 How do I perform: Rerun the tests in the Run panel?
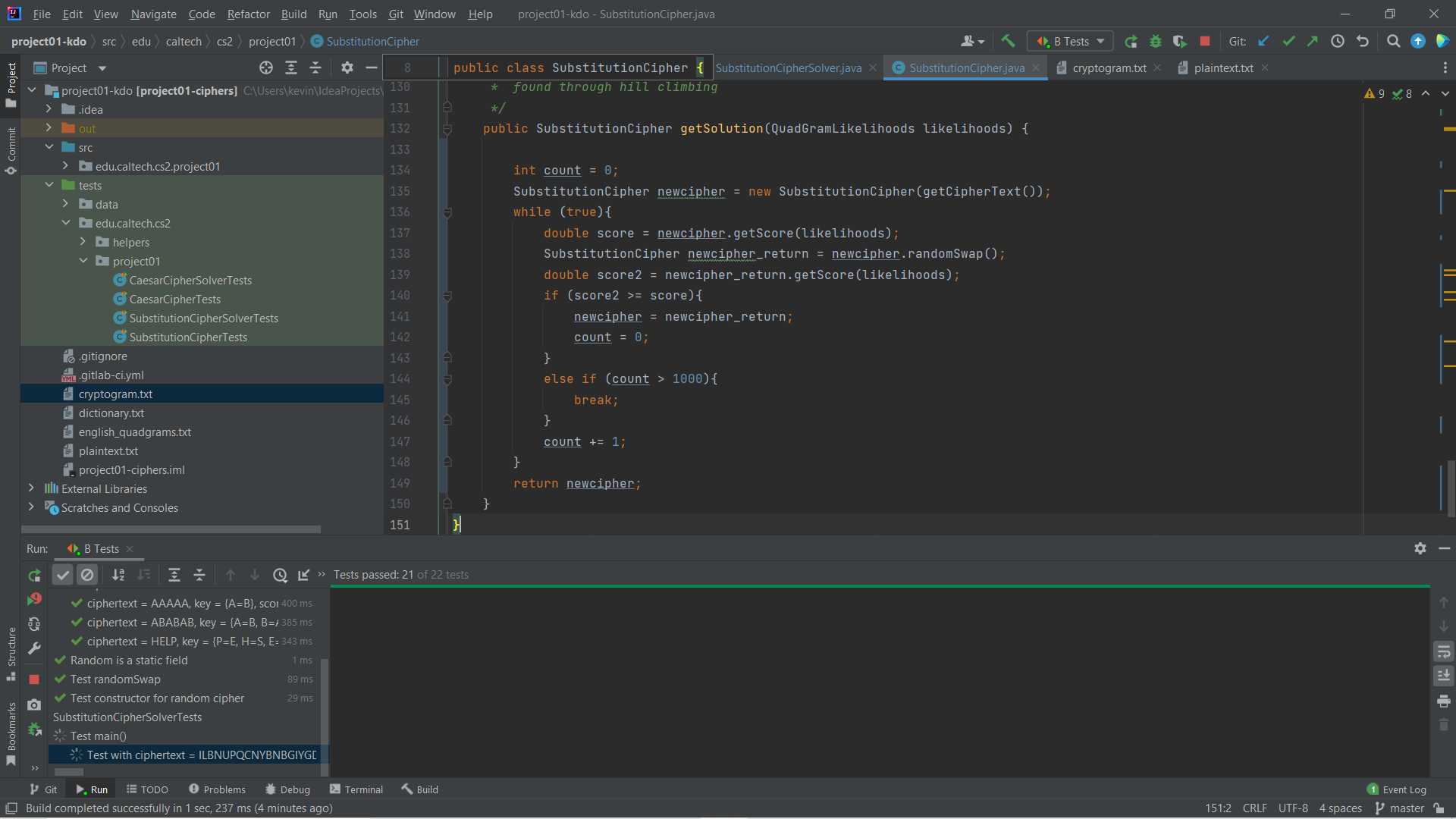[x=34, y=576]
